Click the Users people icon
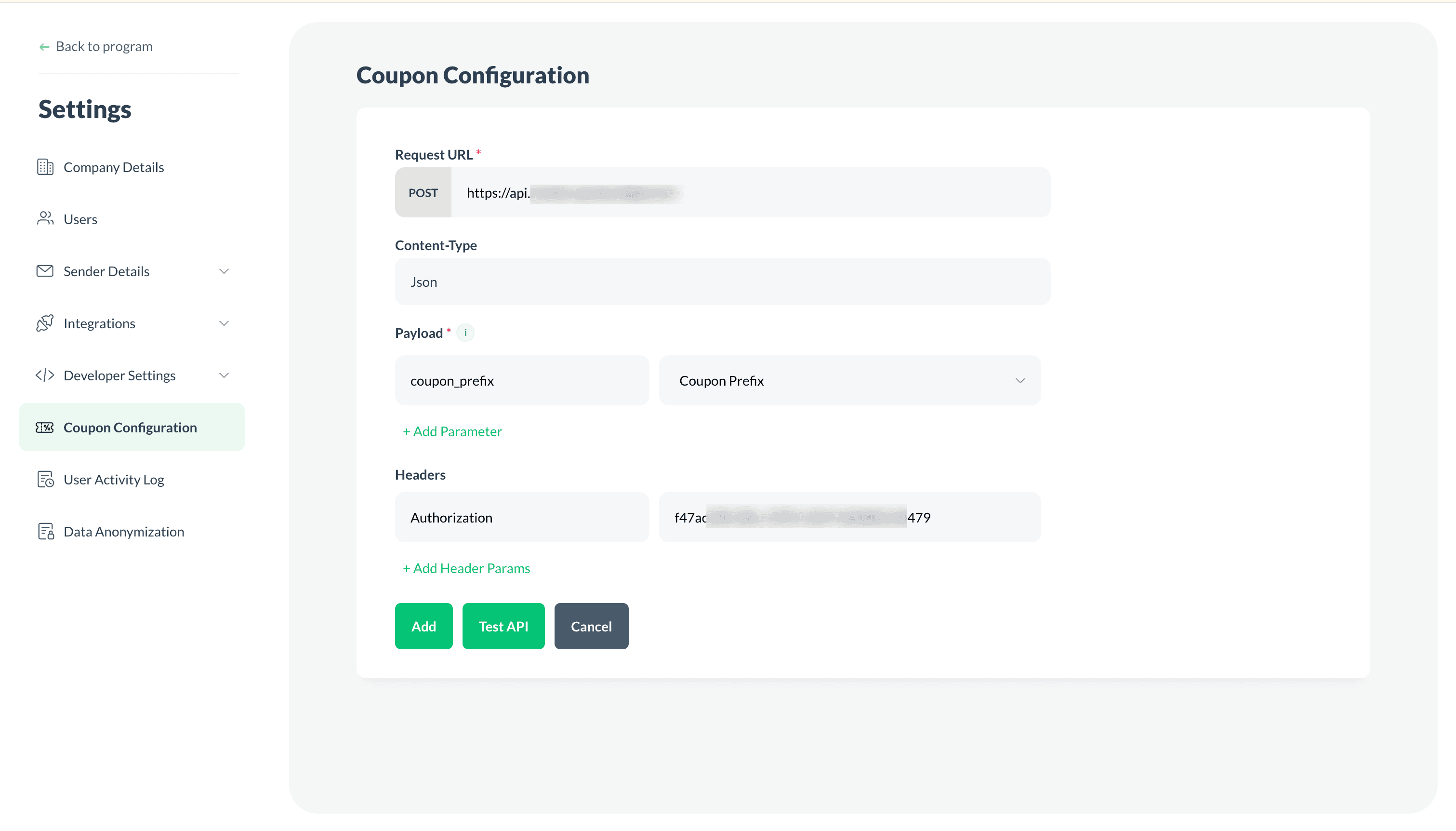This screenshot has height=831, width=1456. [45, 218]
